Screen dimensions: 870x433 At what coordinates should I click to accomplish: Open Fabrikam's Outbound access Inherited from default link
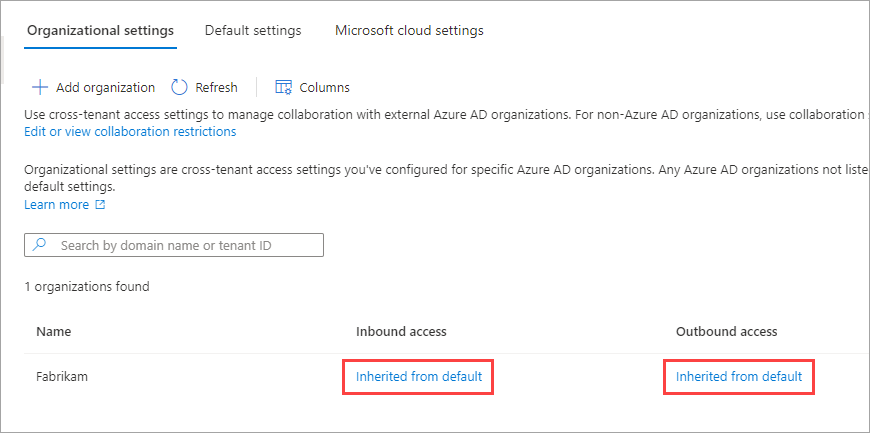tap(739, 377)
